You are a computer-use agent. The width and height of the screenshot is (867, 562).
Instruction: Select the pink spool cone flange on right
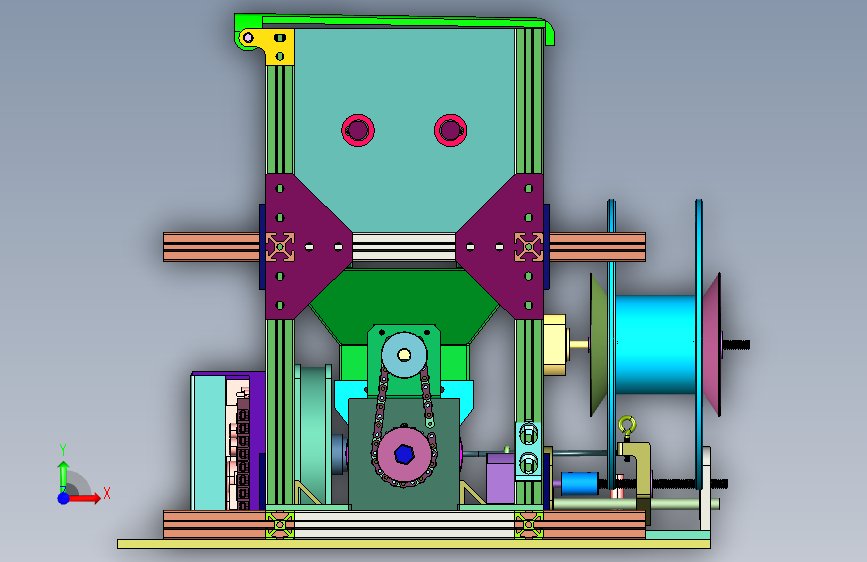[x=712, y=345]
